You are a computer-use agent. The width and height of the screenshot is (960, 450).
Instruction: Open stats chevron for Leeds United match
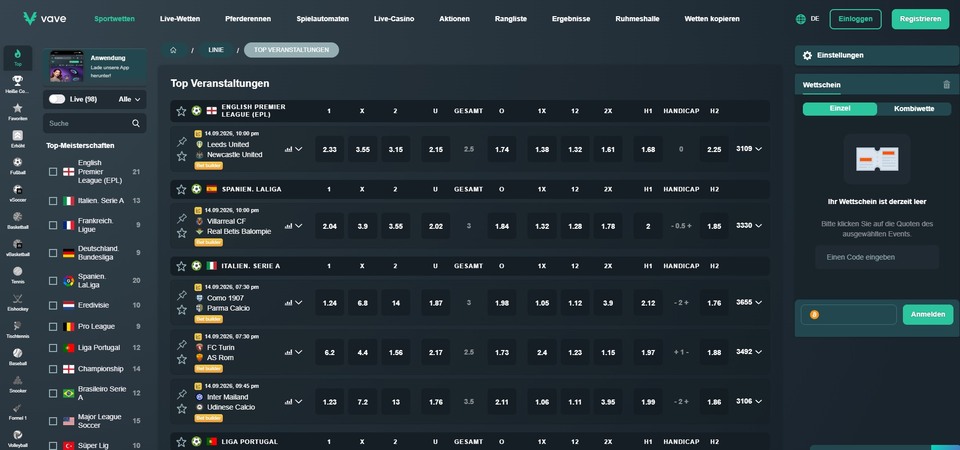point(299,149)
